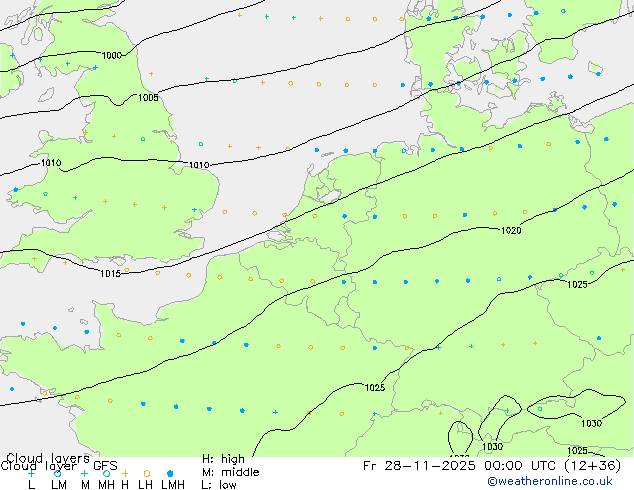Viewport: 634px width, 490px height.
Task: Click the 'MH' legend abbreviation text
Action: (x=106, y=484)
